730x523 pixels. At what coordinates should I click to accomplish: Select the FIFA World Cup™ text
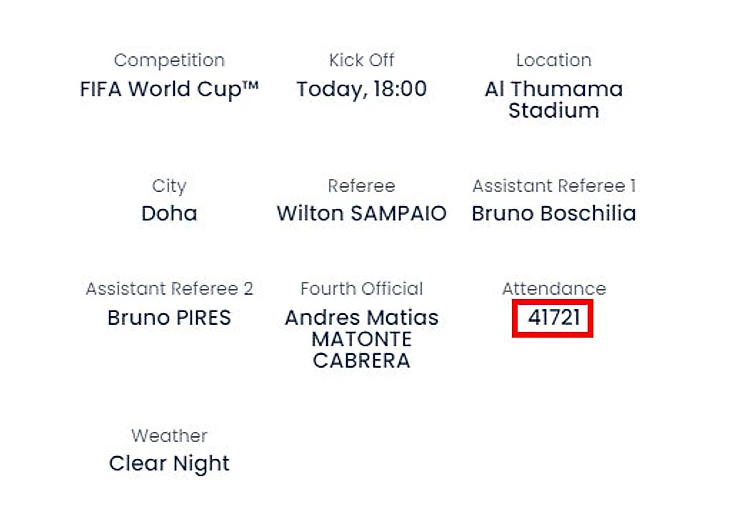click(169, 88)
